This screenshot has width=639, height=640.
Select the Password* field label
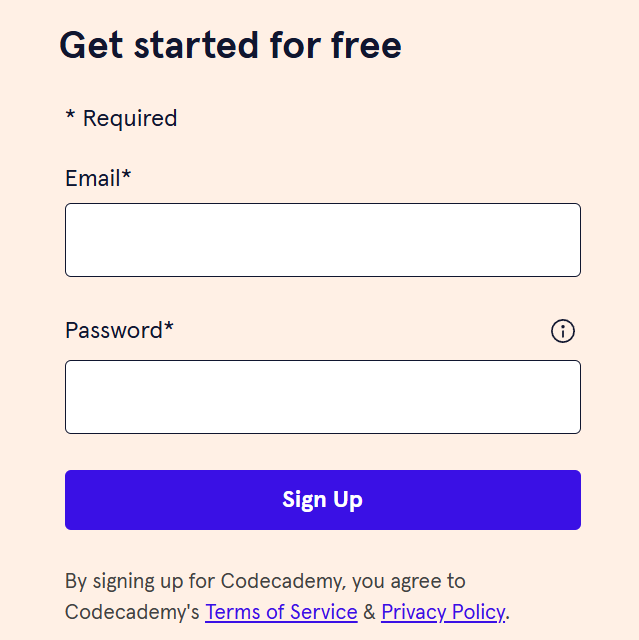pyautogui.click(x=119, y=330)
